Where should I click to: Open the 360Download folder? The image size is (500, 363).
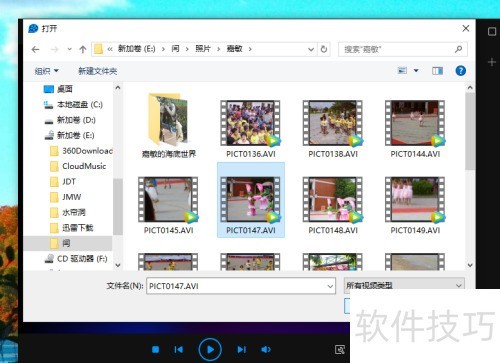tap(81, 151)
